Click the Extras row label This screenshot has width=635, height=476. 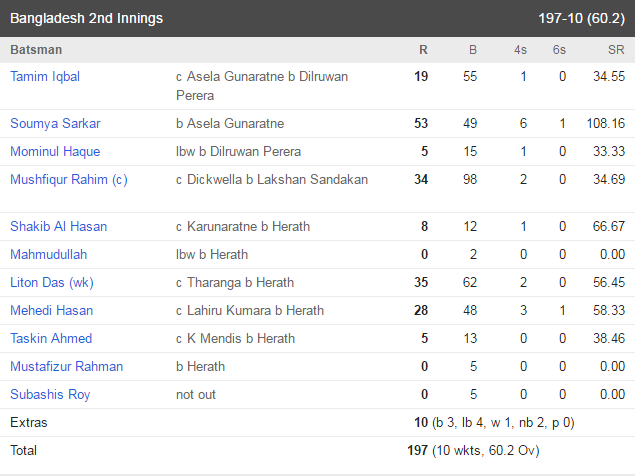pyautogui.click(x=29, y=423)
